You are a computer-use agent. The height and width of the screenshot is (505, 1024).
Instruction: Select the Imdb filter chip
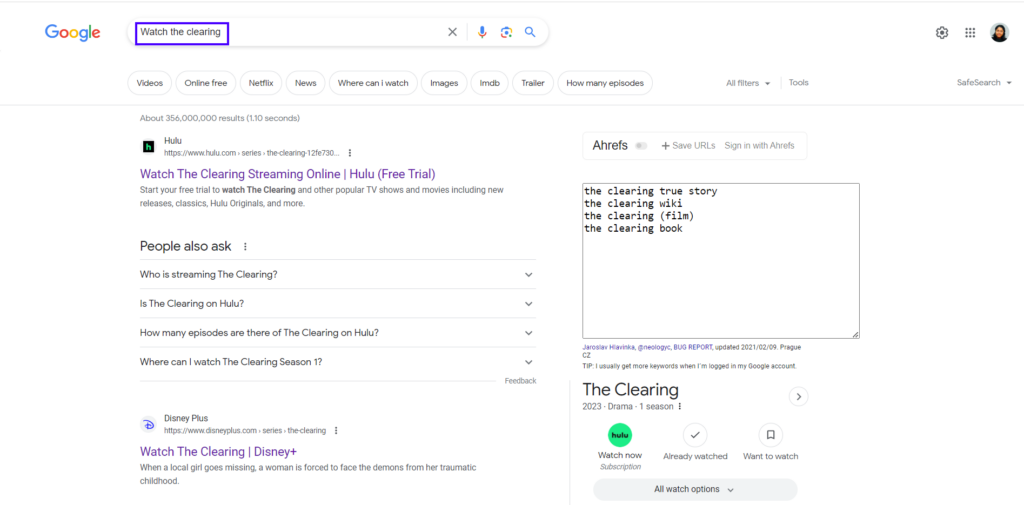[x=490, y=83]
